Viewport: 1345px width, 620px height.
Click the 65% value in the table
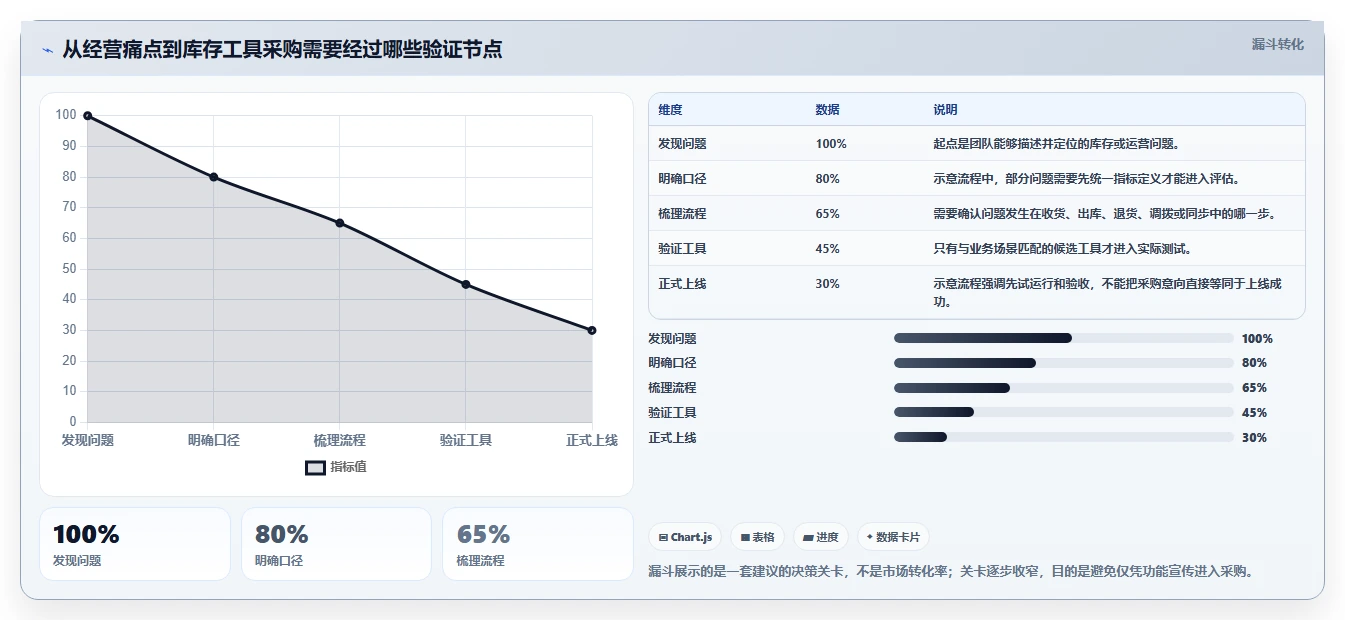click(827, 214)
